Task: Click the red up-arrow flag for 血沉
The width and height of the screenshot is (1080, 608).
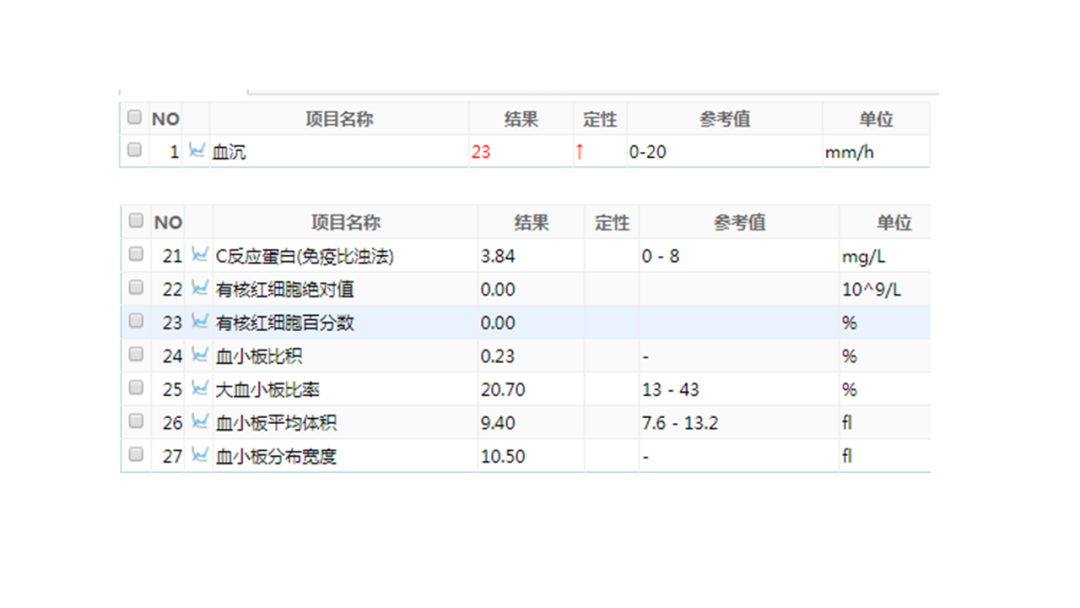Action: click(x=580, y=151)
